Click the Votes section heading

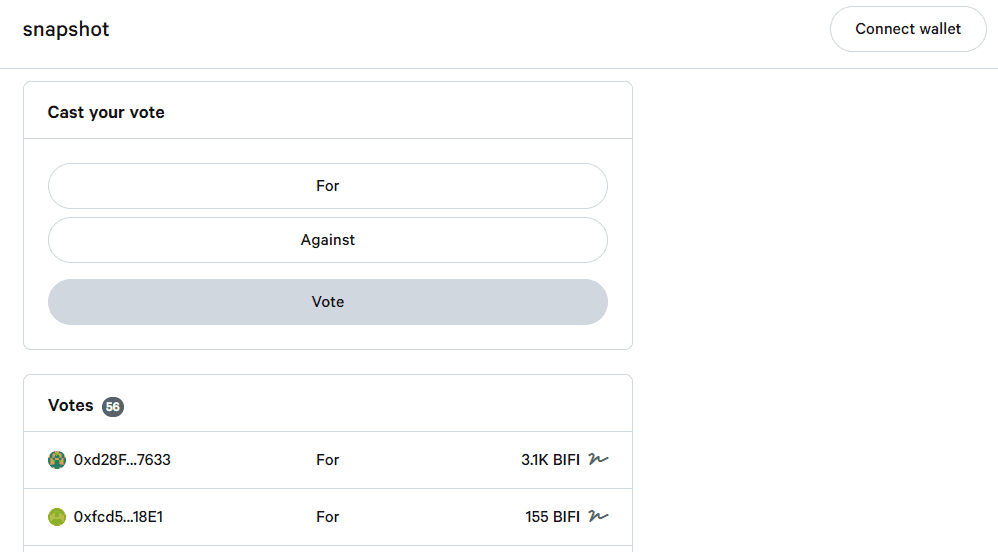(70, 406)
